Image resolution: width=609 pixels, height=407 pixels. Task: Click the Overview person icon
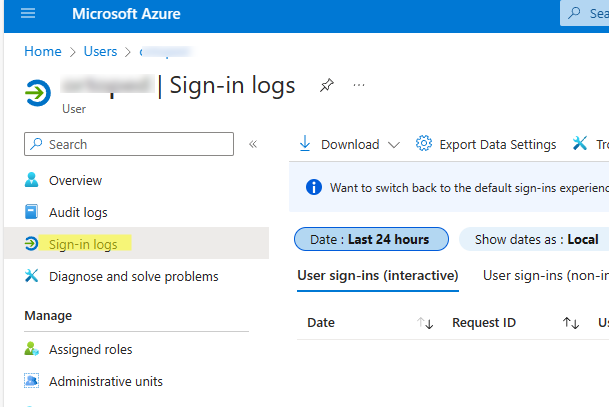pyautogui.click(x=31, y=180)
